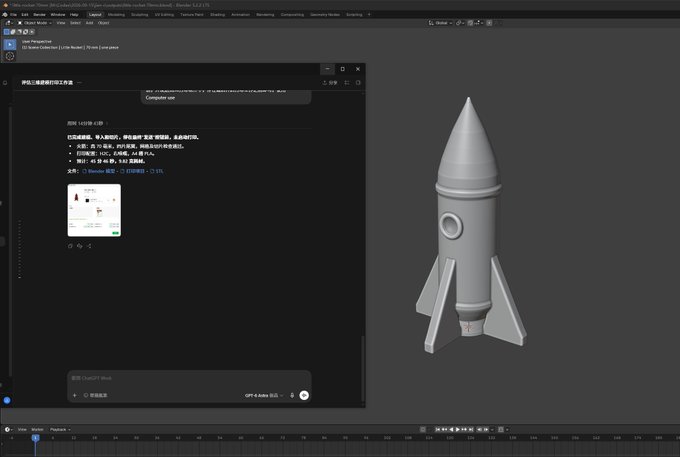This screenshot has width=680, height=457.
Task: Open the File menu in Blender
Action: point(13,14)
